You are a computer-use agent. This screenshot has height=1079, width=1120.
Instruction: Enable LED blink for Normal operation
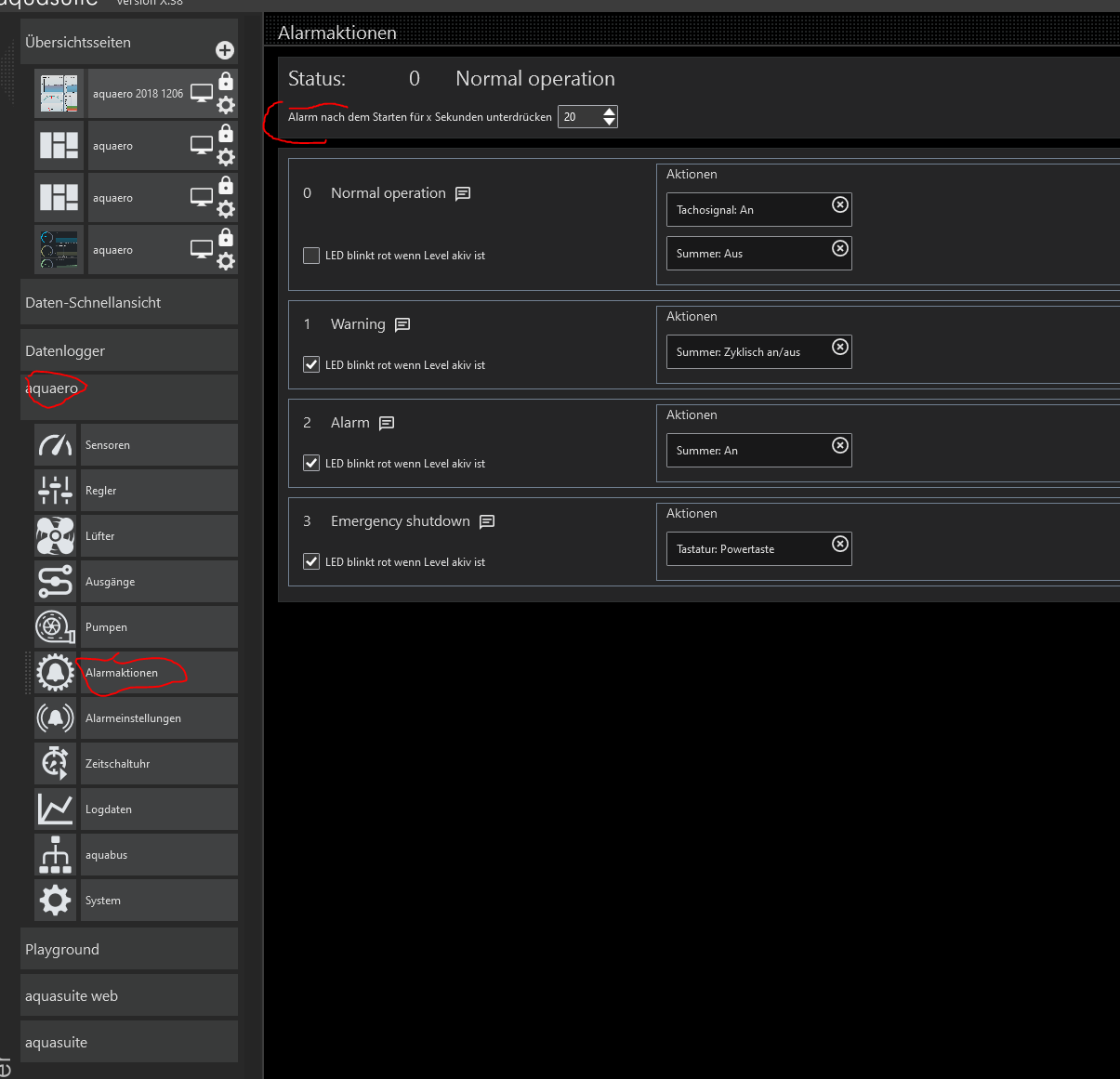tap(311, 256)
